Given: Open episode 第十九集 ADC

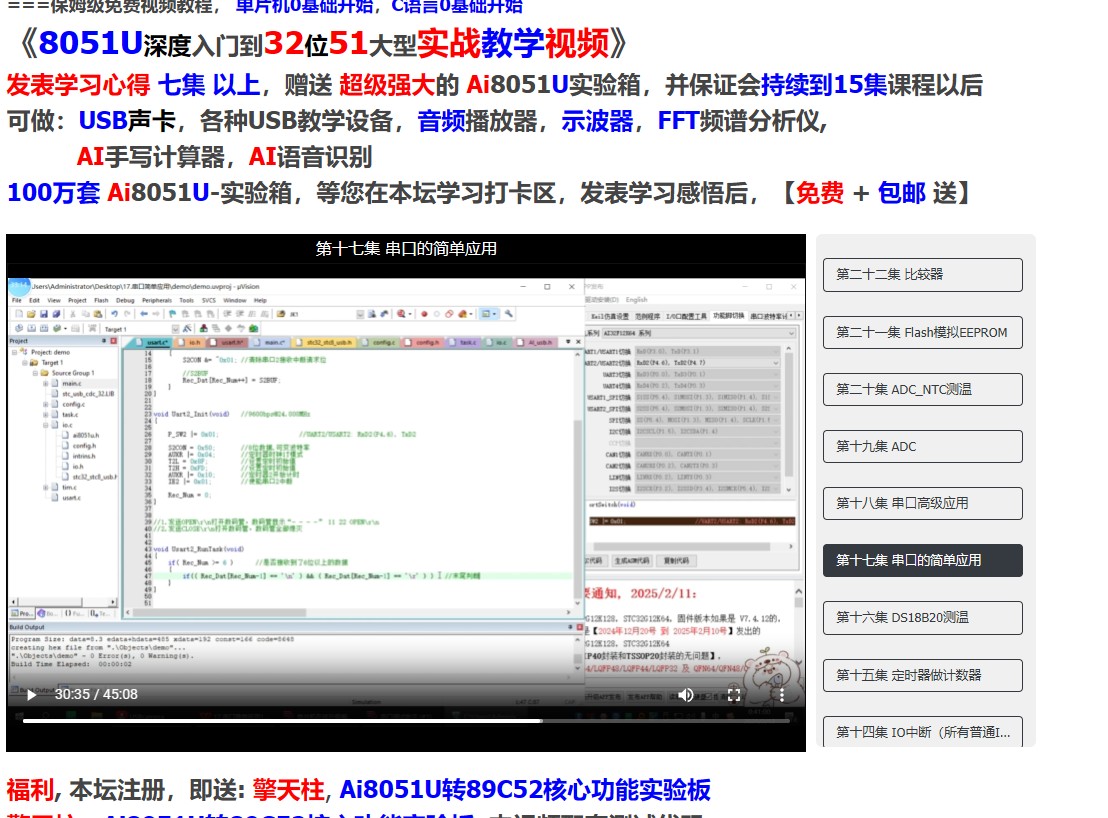Looking at the screenshot, I should 922,446.
